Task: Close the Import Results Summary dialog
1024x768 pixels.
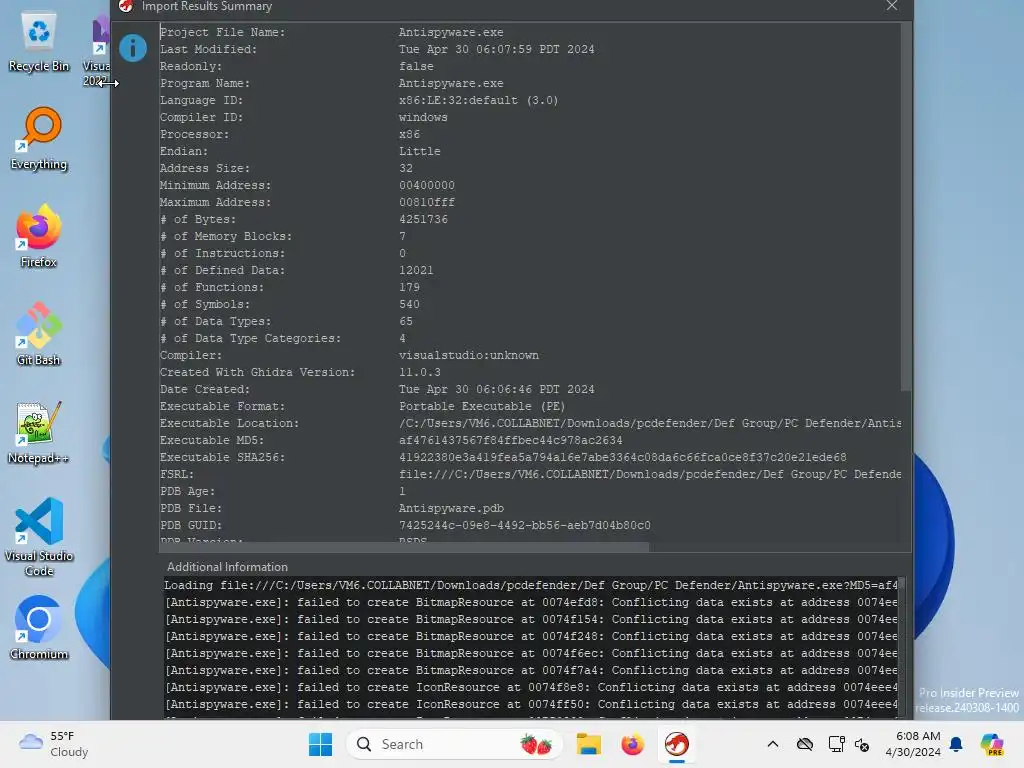Action: point(891,6)
